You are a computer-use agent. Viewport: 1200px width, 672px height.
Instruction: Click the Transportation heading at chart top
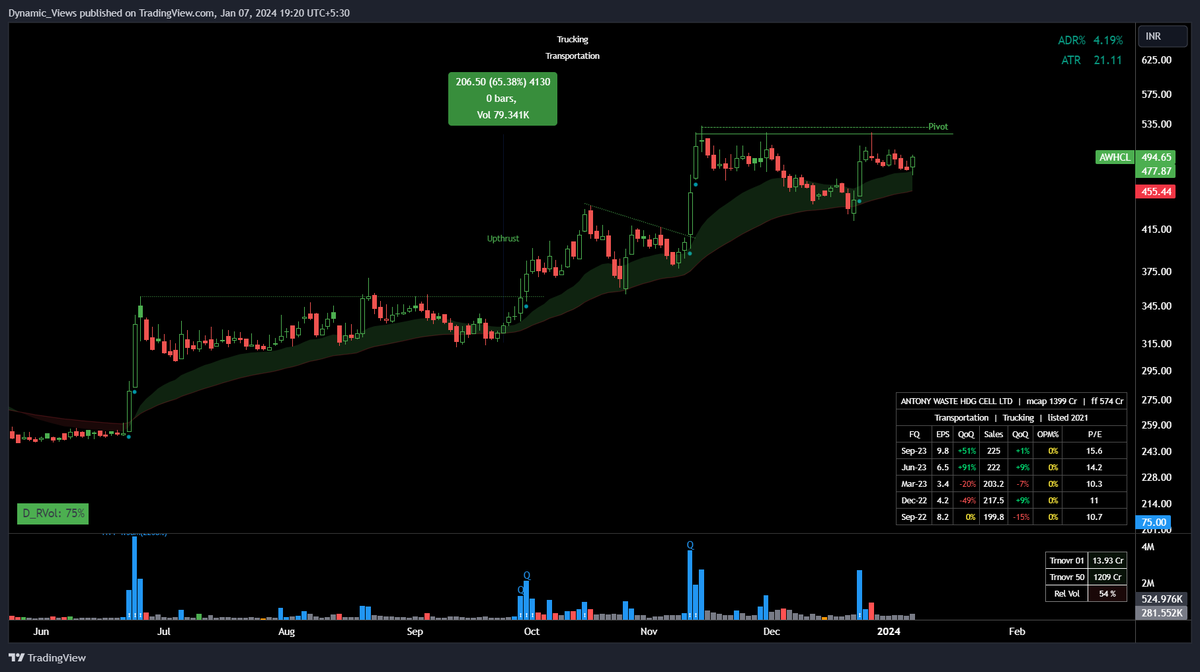(573, 56)
